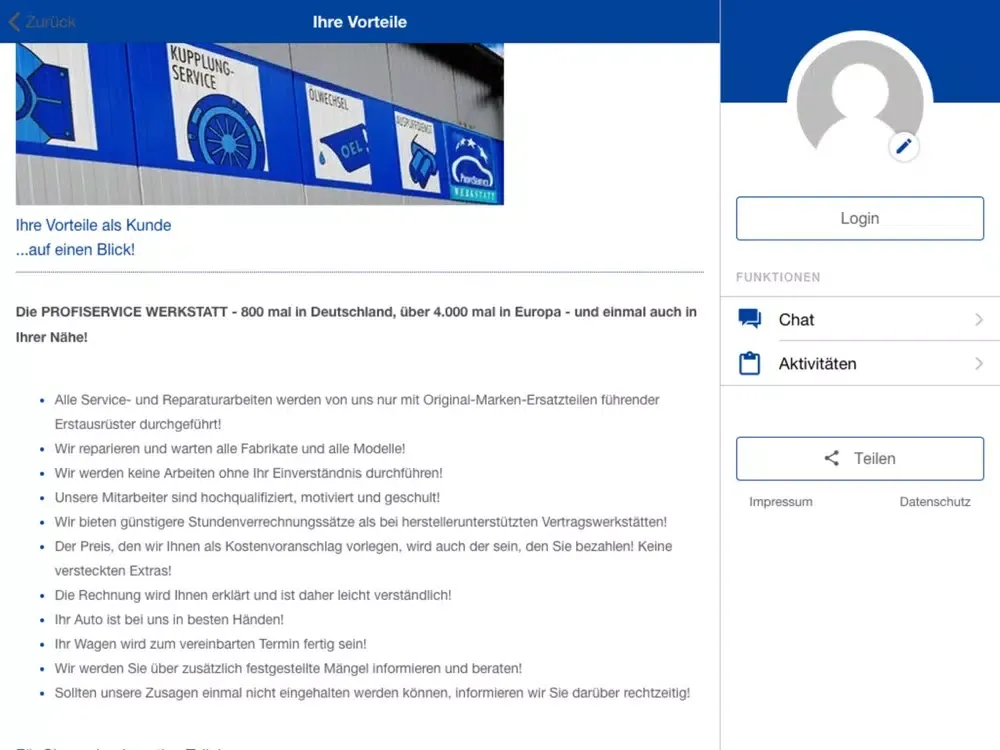Click the 'Ihre Vorteile' page title
1000x750 pixels.
point(360,22)
